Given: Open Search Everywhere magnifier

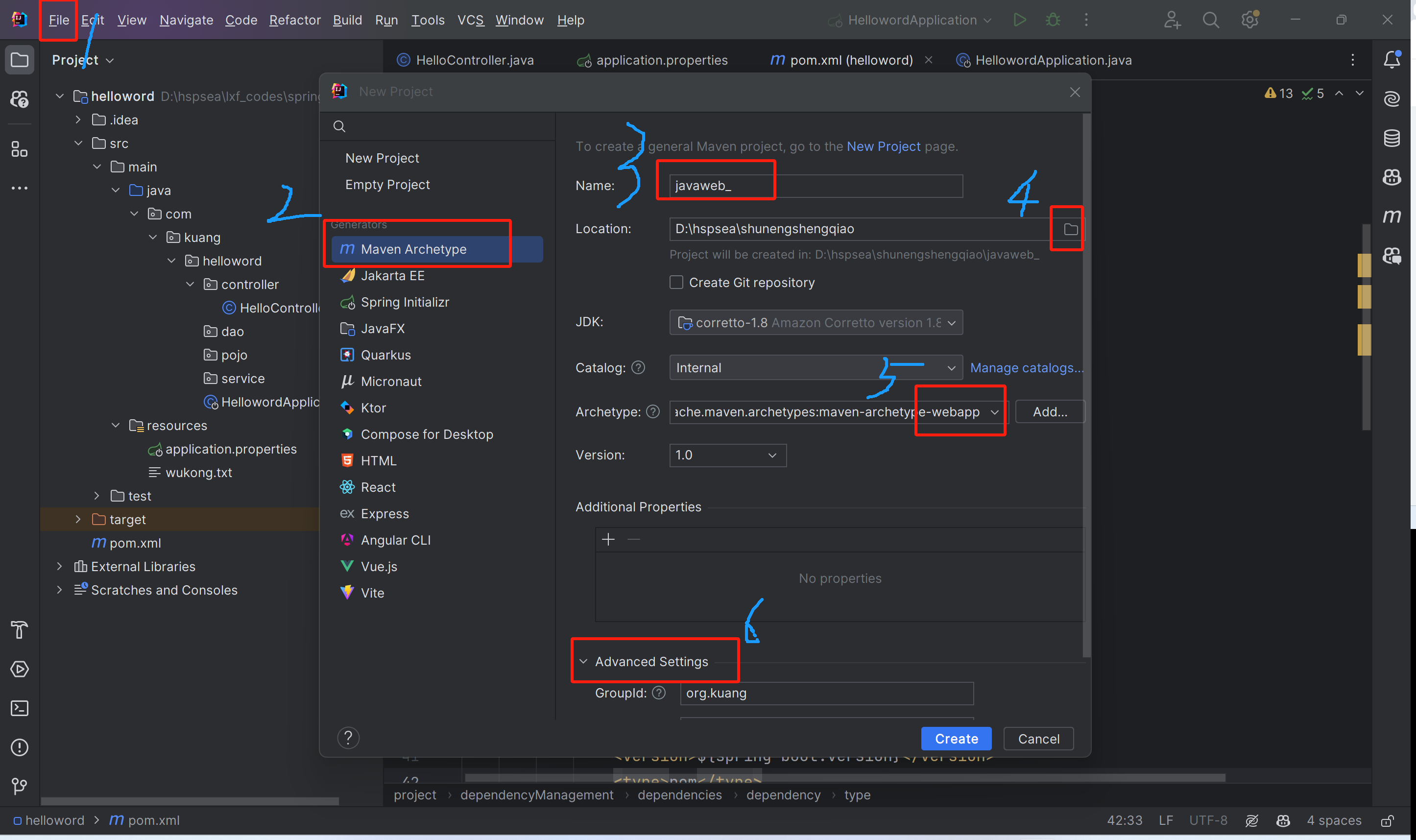Looking at the screenshot, I should [x=1211, y=21].
